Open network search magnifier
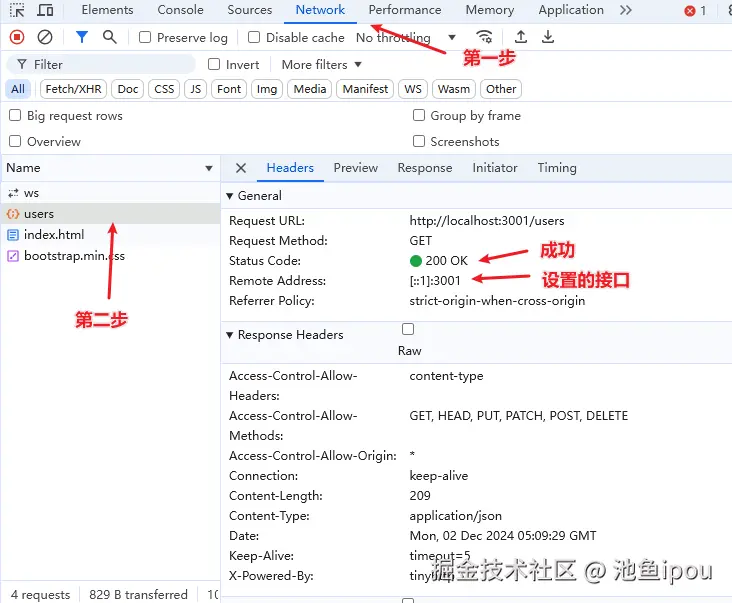 pos(110,37)
